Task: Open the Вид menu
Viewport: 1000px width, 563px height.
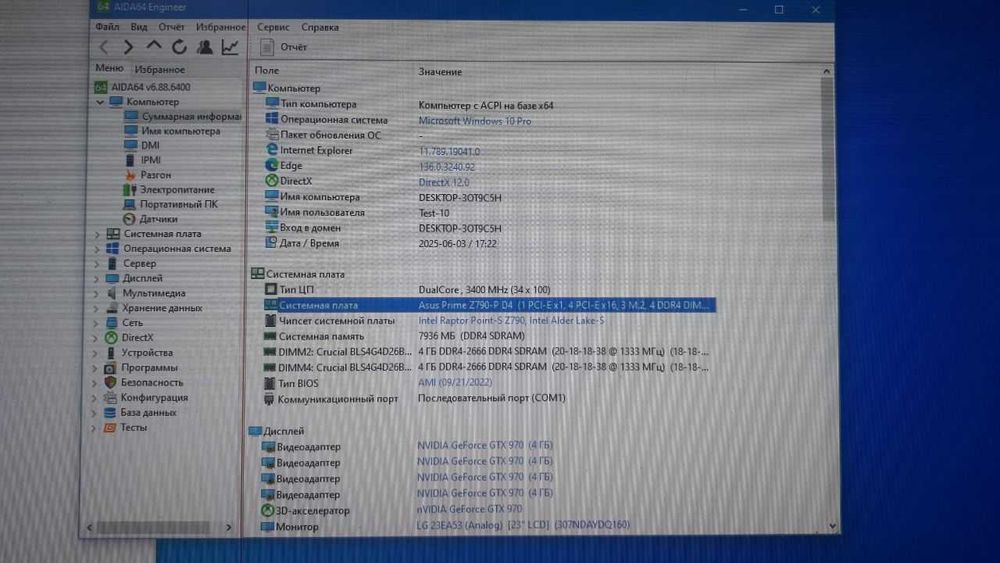Action: [x=138, y=27]
